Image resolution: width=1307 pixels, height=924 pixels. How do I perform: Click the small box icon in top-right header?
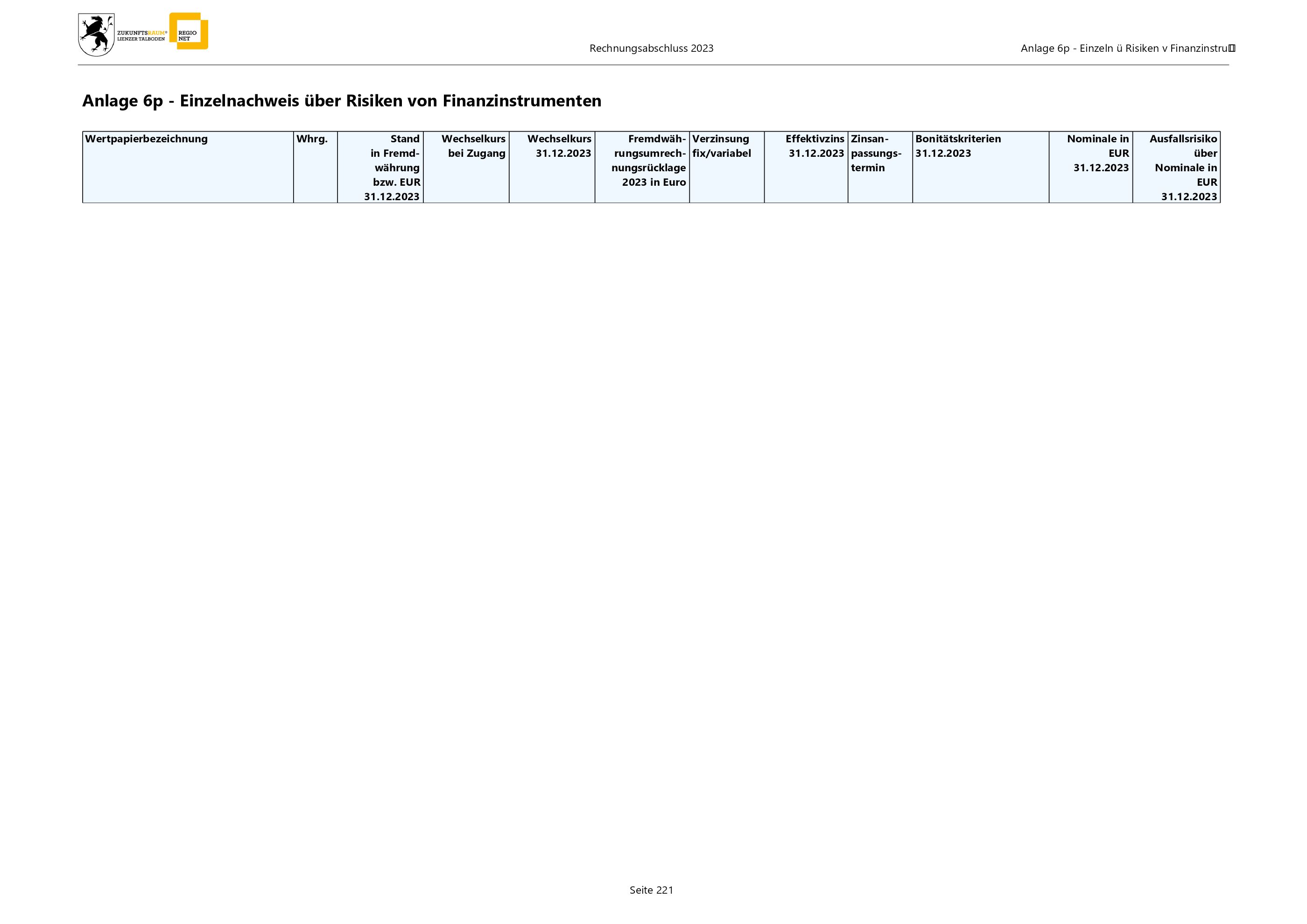(1232, 49)
